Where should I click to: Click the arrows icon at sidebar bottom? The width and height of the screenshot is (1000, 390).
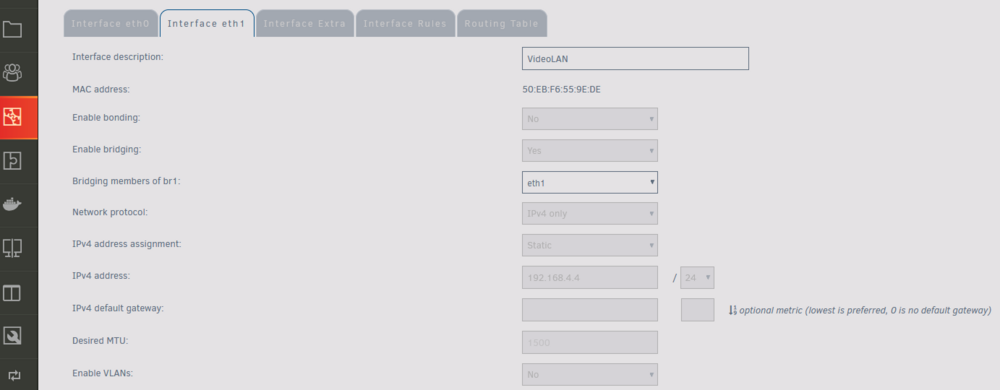pyautogui.click(x=13, y=375)
